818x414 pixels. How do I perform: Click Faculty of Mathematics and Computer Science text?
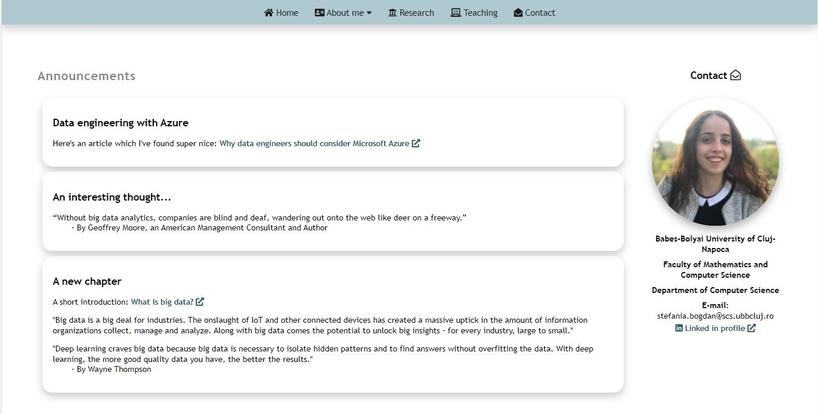(715, 270)
